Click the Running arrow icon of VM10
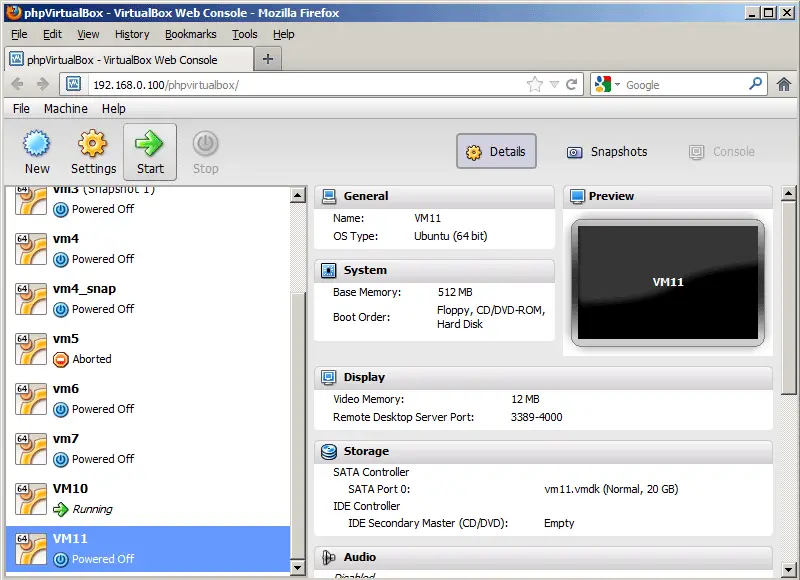This screenshot has width=800, height=580. (61, 510)
